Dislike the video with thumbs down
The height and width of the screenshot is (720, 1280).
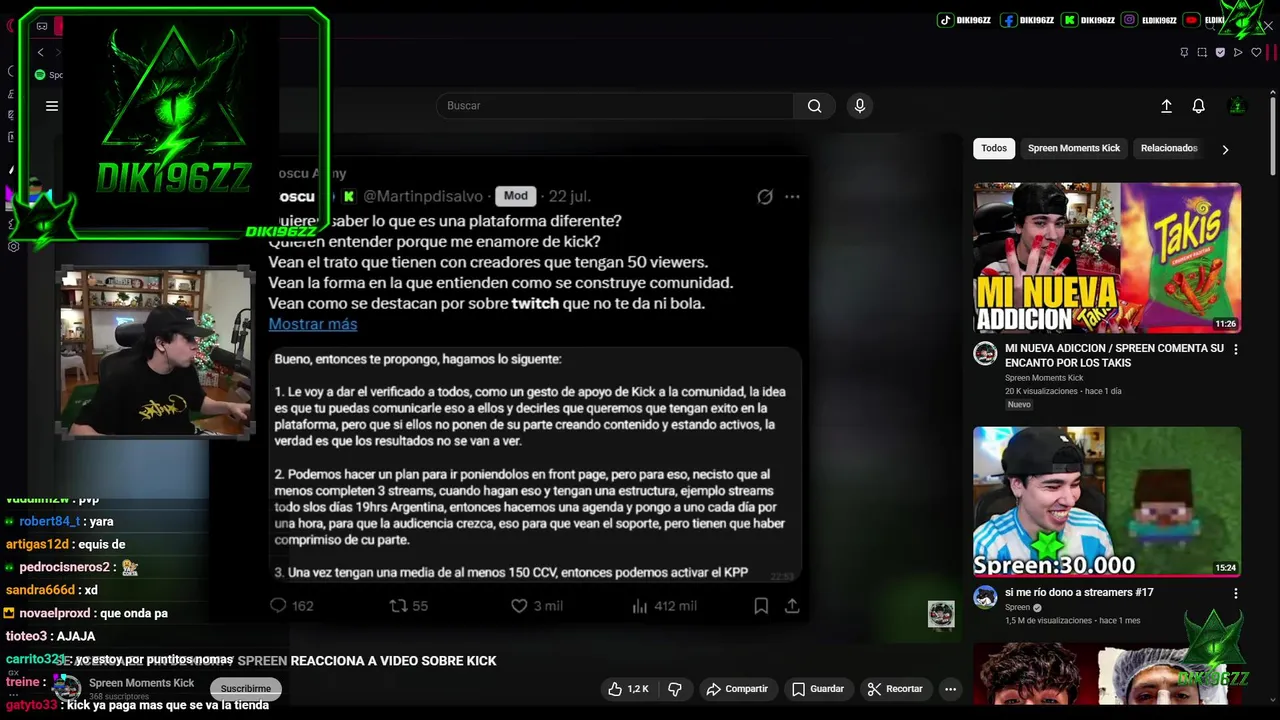675,689
